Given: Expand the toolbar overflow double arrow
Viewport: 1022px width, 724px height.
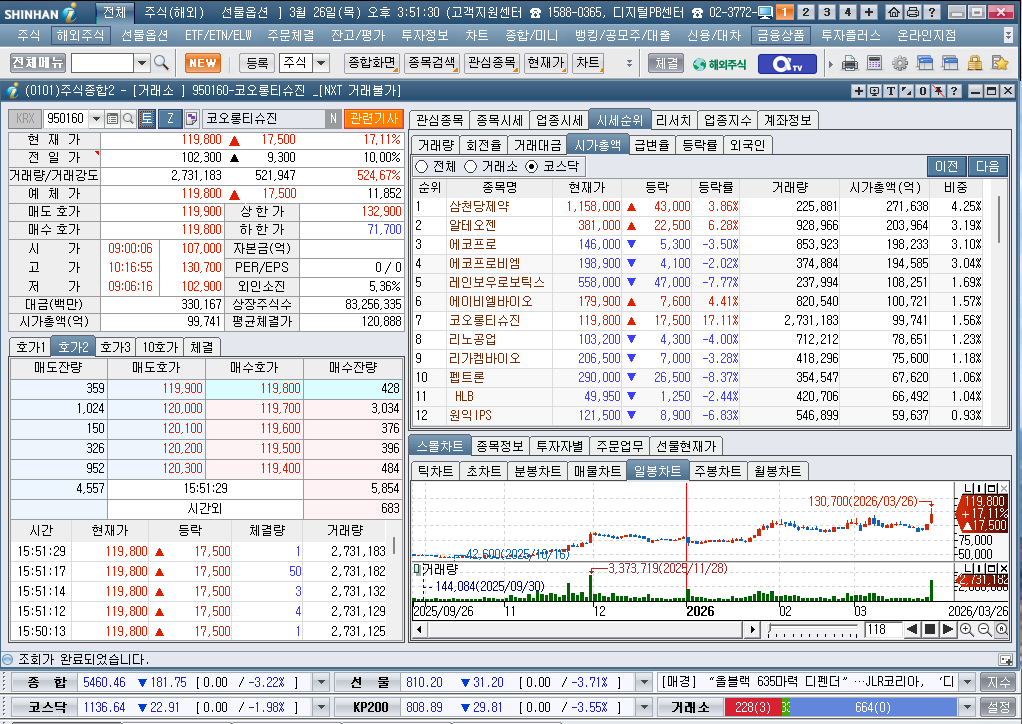Looking at the screenshot, I should pos(629,63).
